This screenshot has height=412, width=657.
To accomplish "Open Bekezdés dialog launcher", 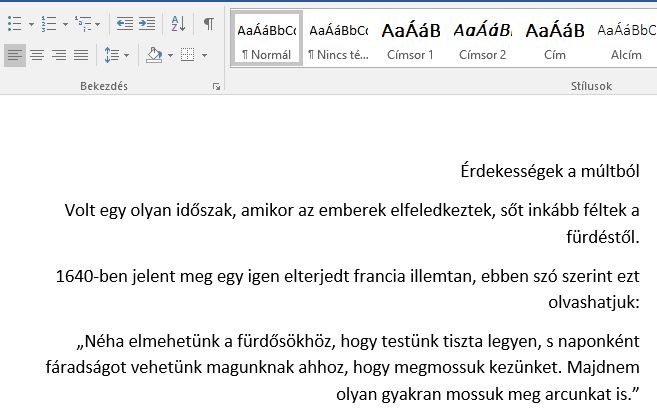I will coord(216,87).
